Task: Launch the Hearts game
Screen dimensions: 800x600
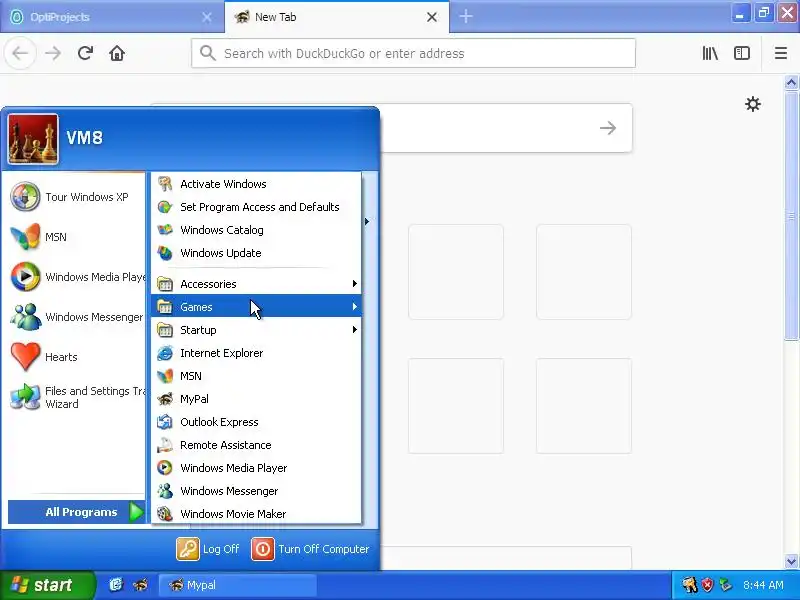Action: (76, 357)
